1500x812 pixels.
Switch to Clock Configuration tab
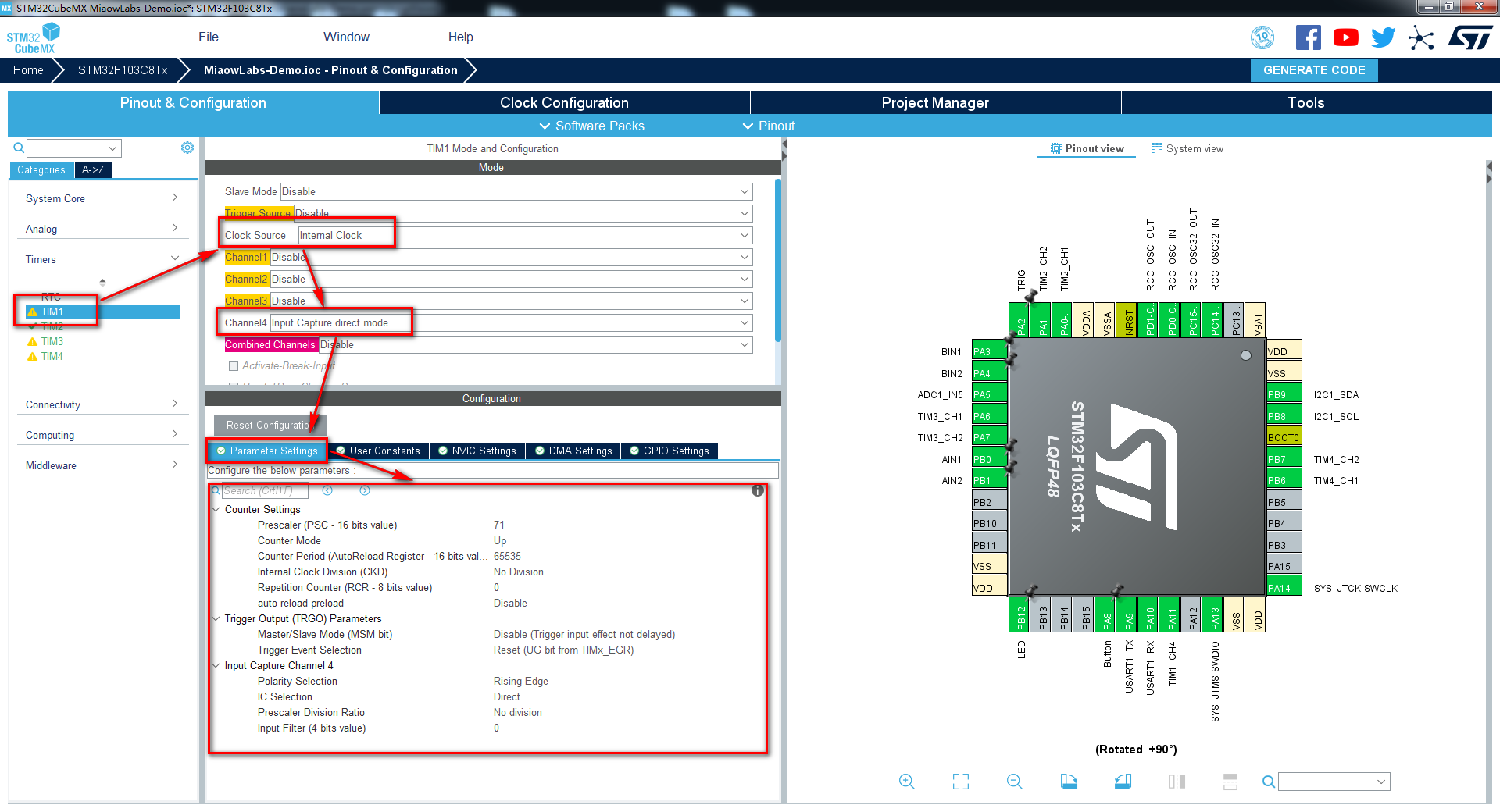[x=564, y=102]
